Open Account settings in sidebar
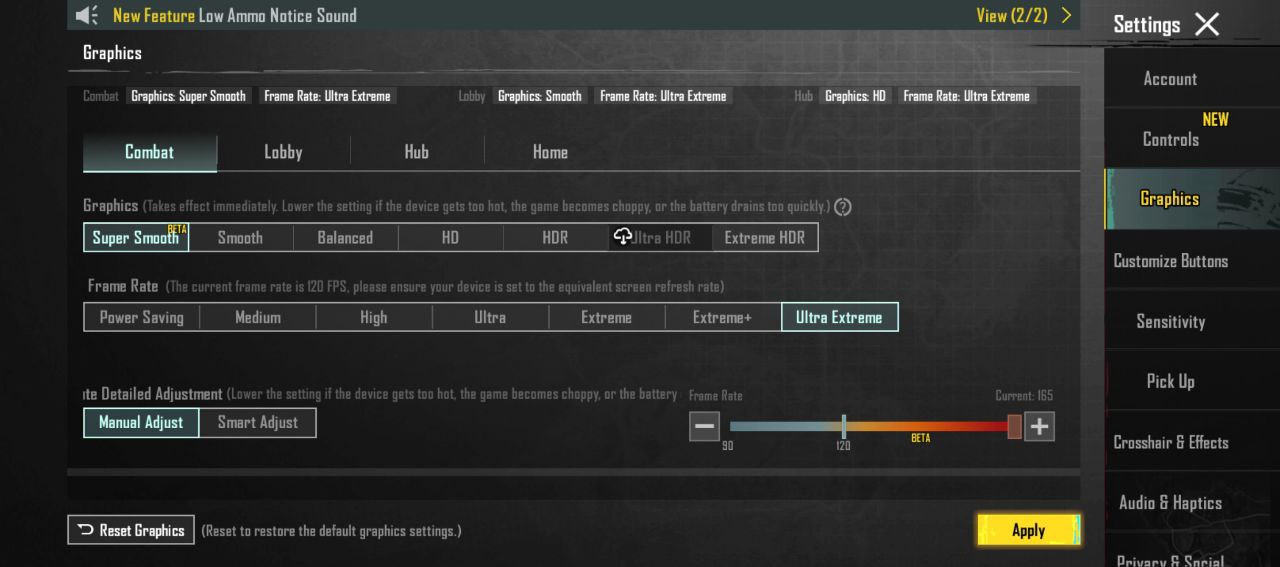The width and height of the screenshot is (1280, 567). (x=1170, y=79)
